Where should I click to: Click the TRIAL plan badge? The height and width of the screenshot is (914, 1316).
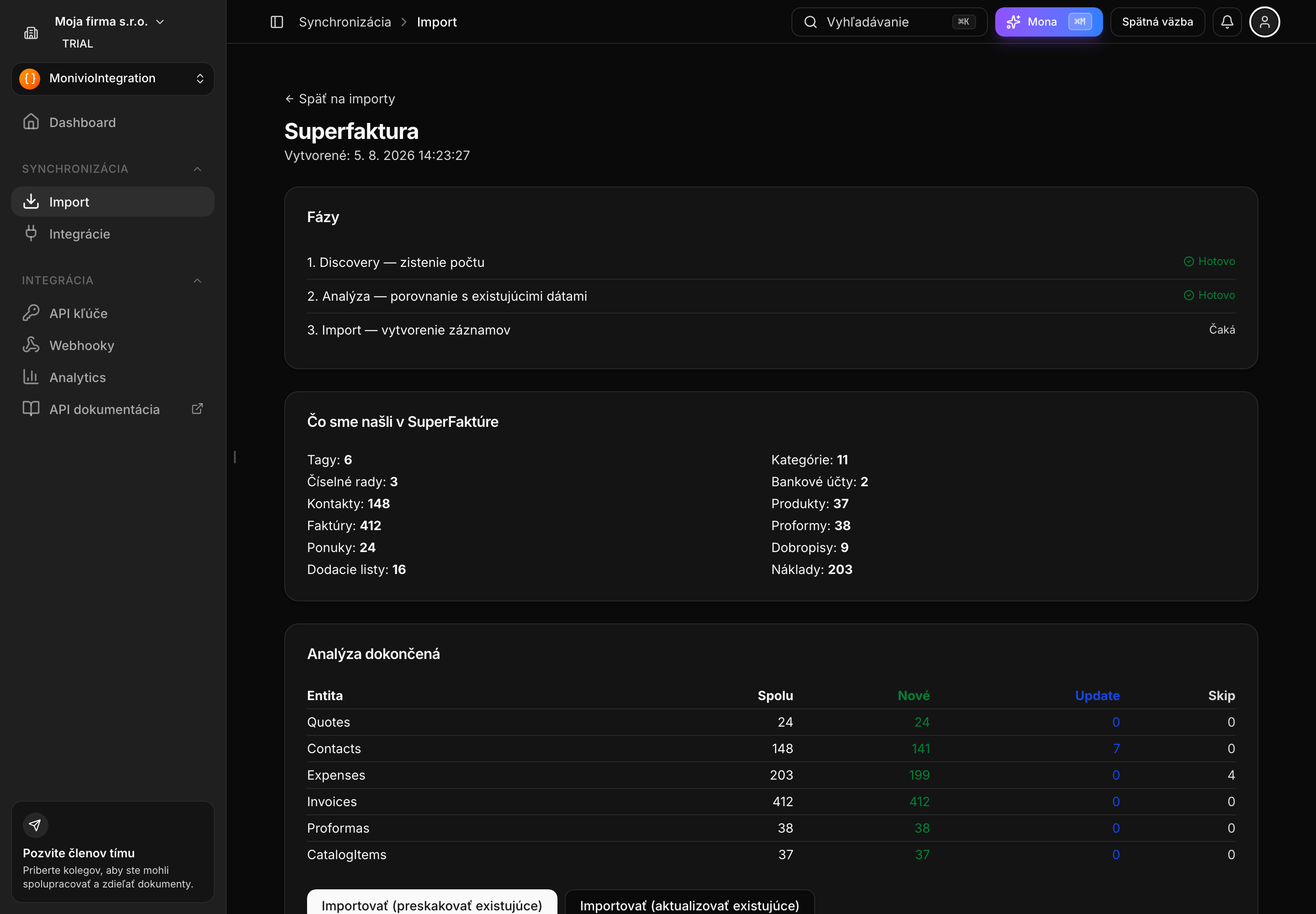click(x=77, y=43)
